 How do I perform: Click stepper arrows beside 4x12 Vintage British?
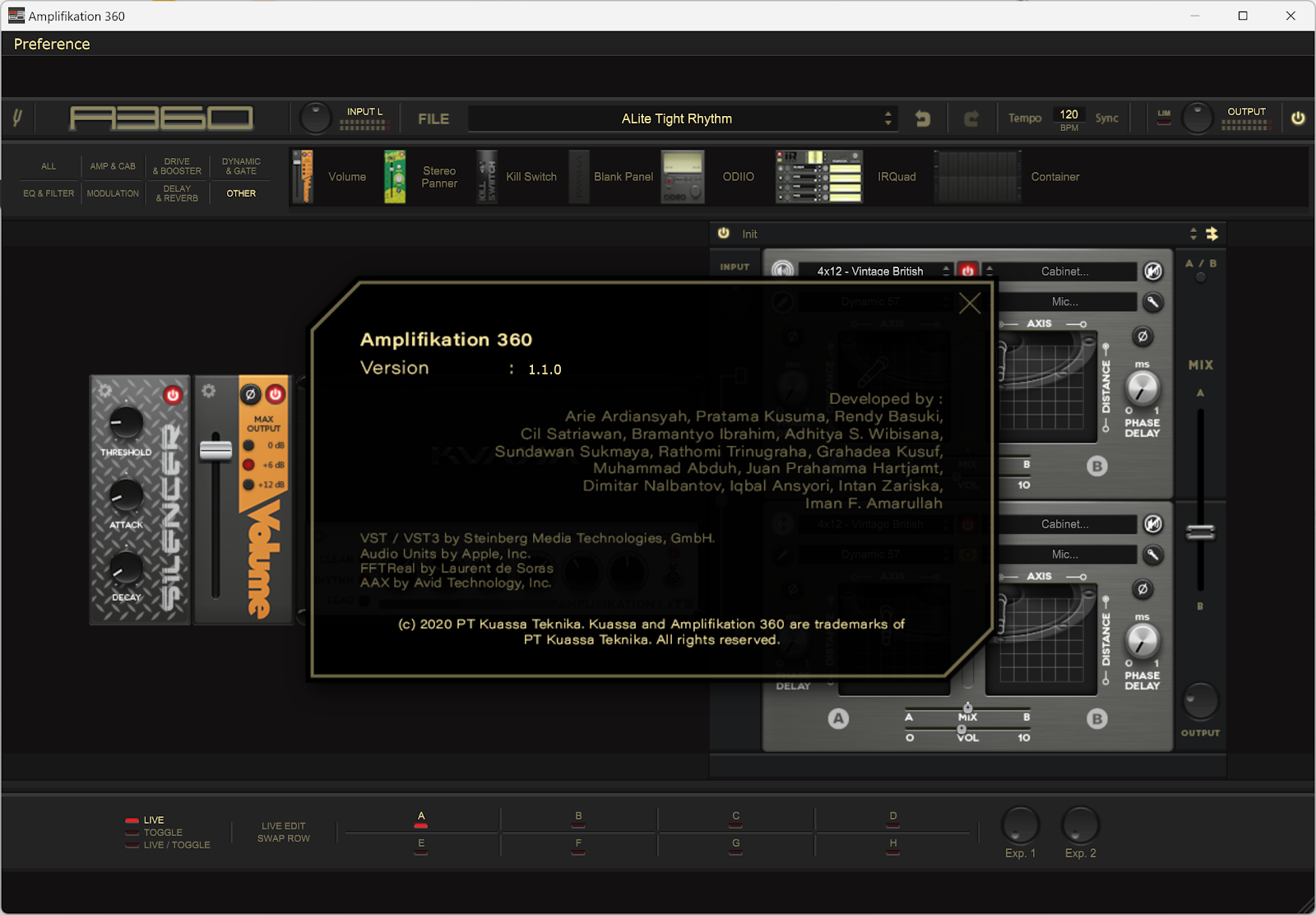click(946, 271)
